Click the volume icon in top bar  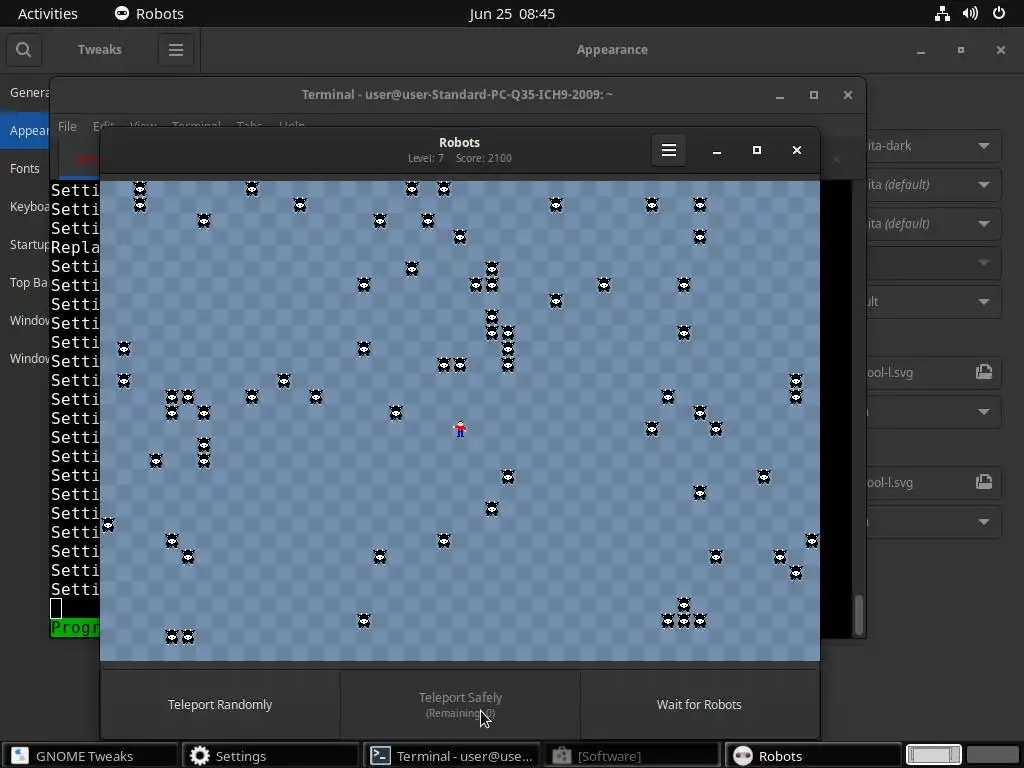[x=970, y=14]
